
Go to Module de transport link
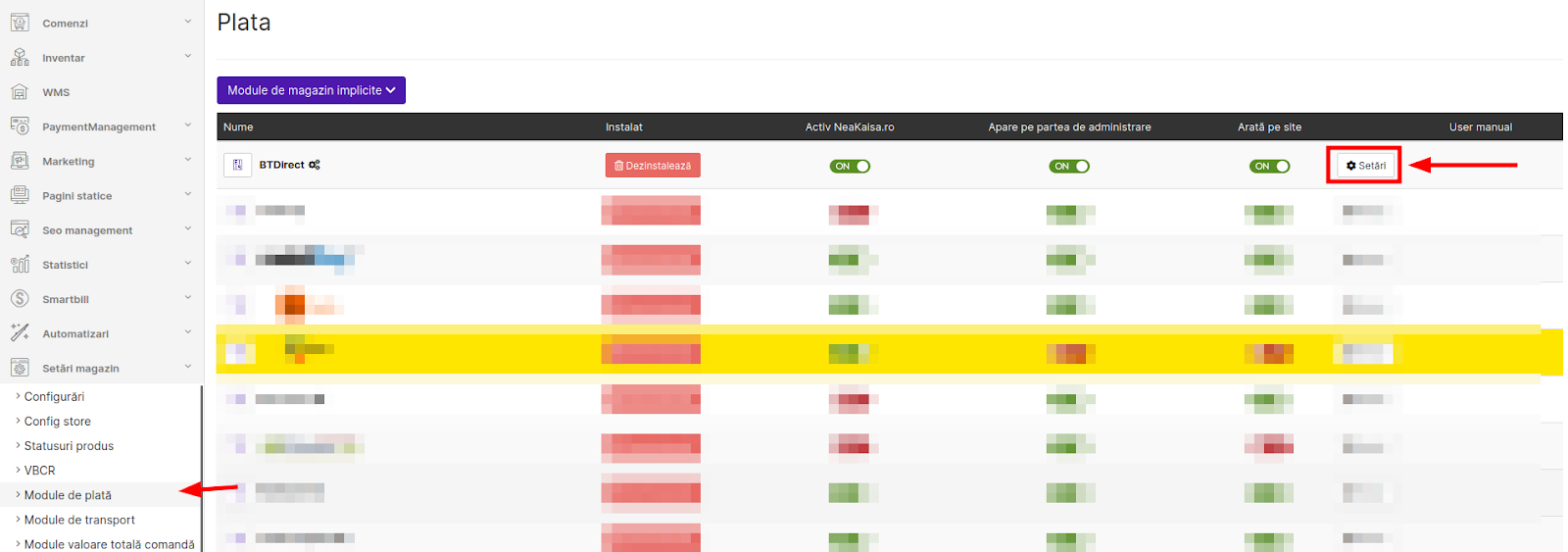click(x=79, y=520)
